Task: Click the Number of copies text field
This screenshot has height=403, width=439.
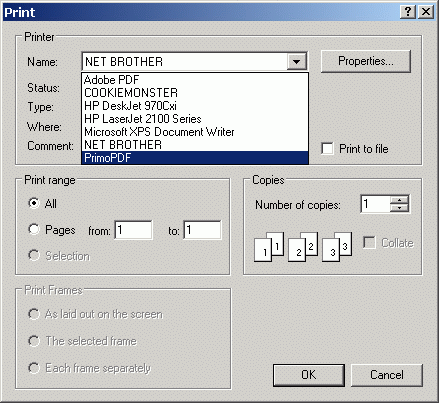Action: coord(376,204)
